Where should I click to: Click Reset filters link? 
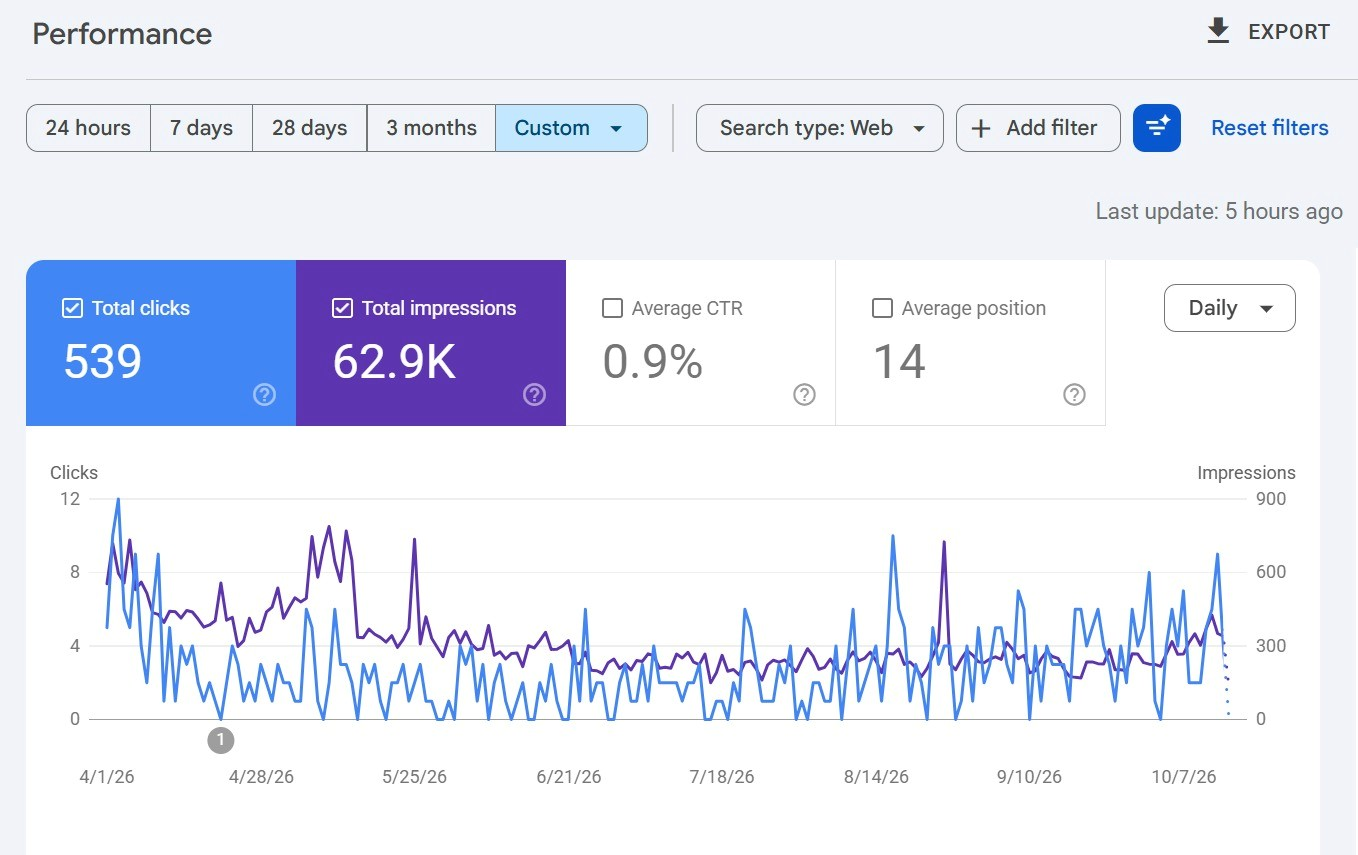pos(1270,128)
